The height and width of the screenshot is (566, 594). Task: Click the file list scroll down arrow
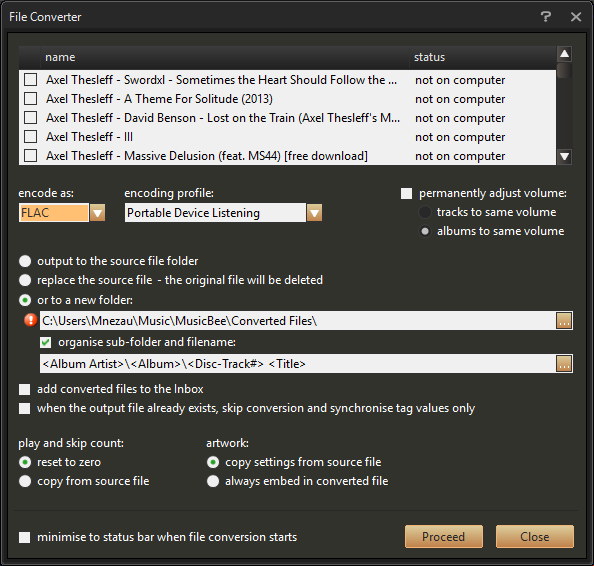point(564,156)
